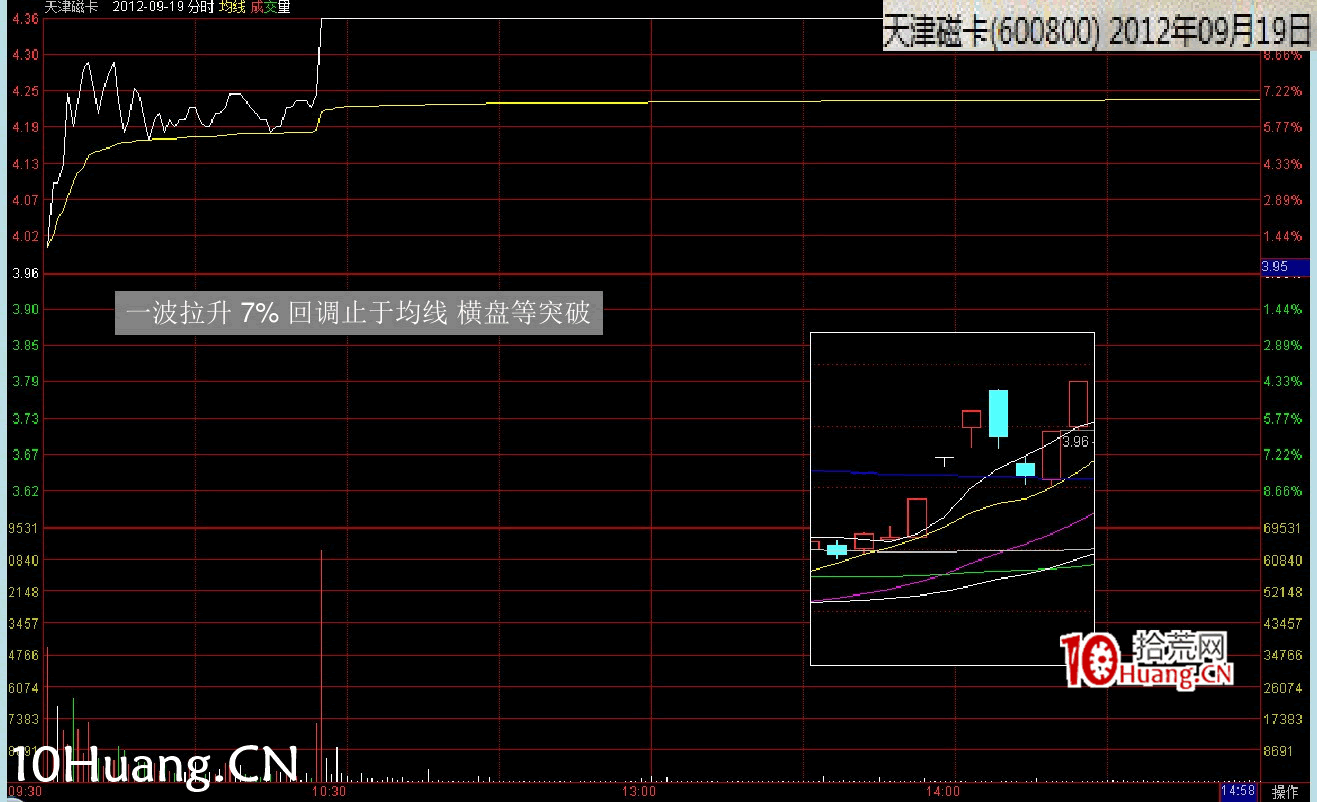Click the 4.25 price axis label
This screenshot has width=1317, height=802.
point(26,91)
